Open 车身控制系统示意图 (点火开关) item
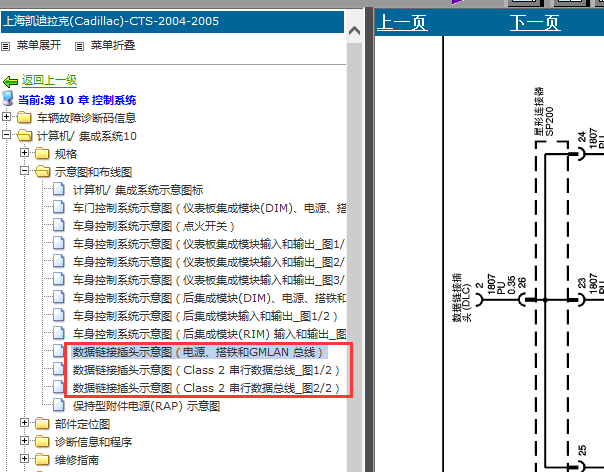Screen dimensions: 604x472 pyautogui.click(x=153, y=226)
